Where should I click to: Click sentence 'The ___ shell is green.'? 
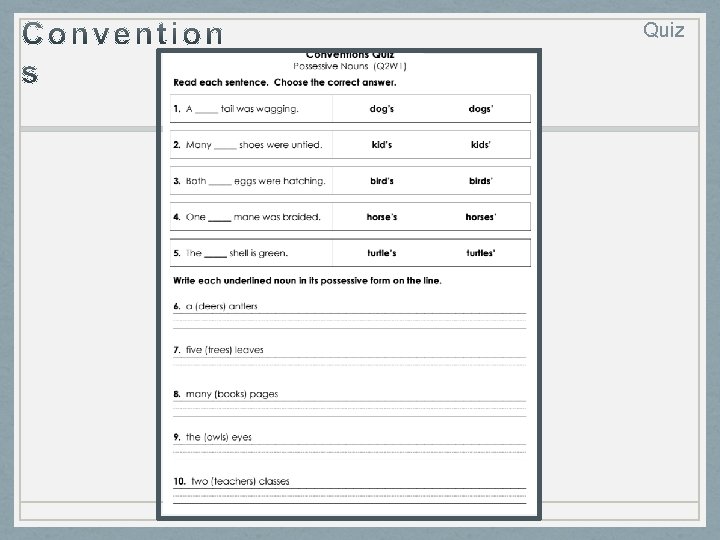click(231, 253)
